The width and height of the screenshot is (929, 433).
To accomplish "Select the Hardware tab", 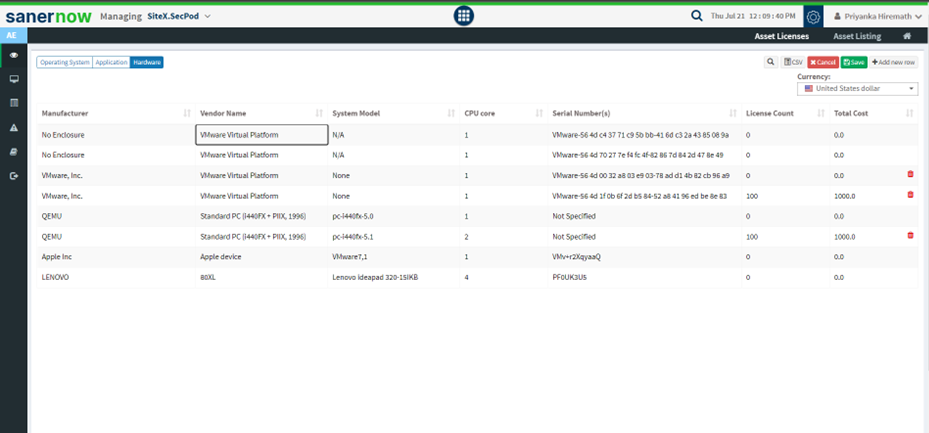I will pos(147,62).
